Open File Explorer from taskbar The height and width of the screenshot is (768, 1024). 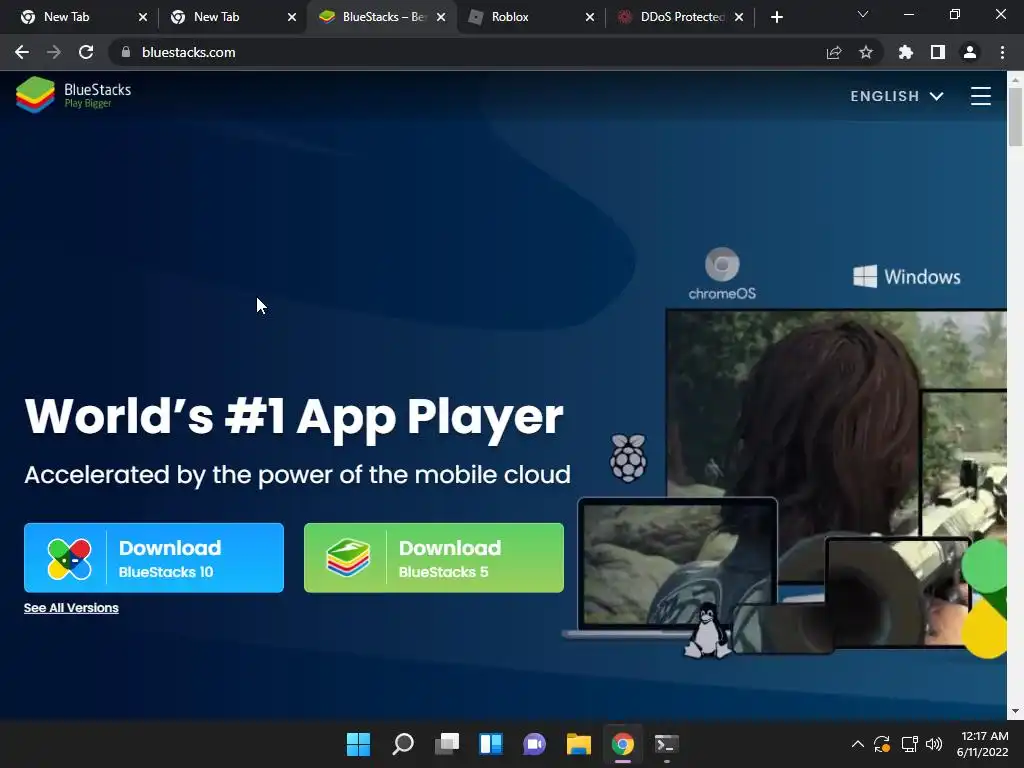point(579,744)
